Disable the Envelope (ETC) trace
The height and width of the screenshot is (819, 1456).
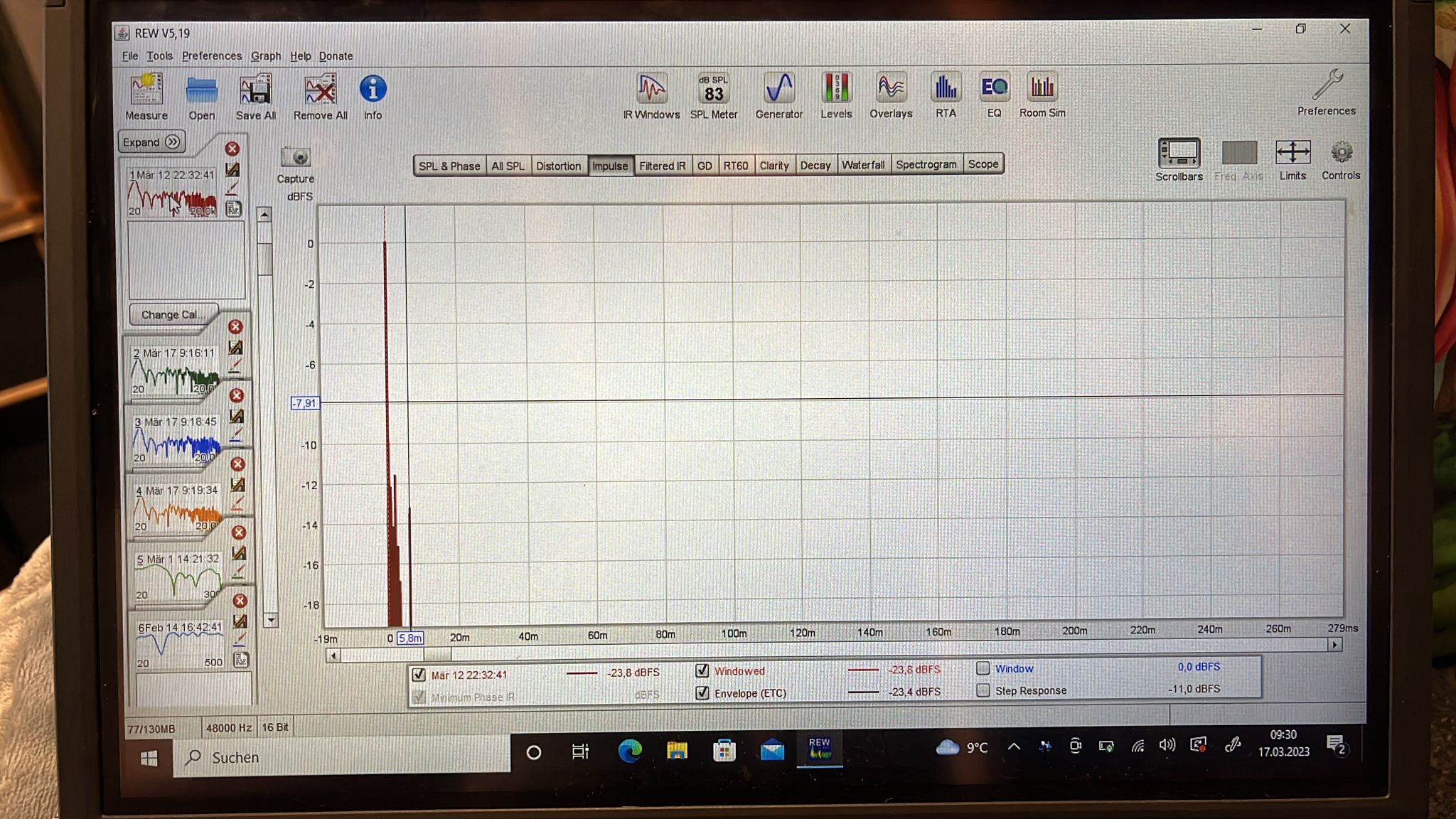(x=702, y=692)
